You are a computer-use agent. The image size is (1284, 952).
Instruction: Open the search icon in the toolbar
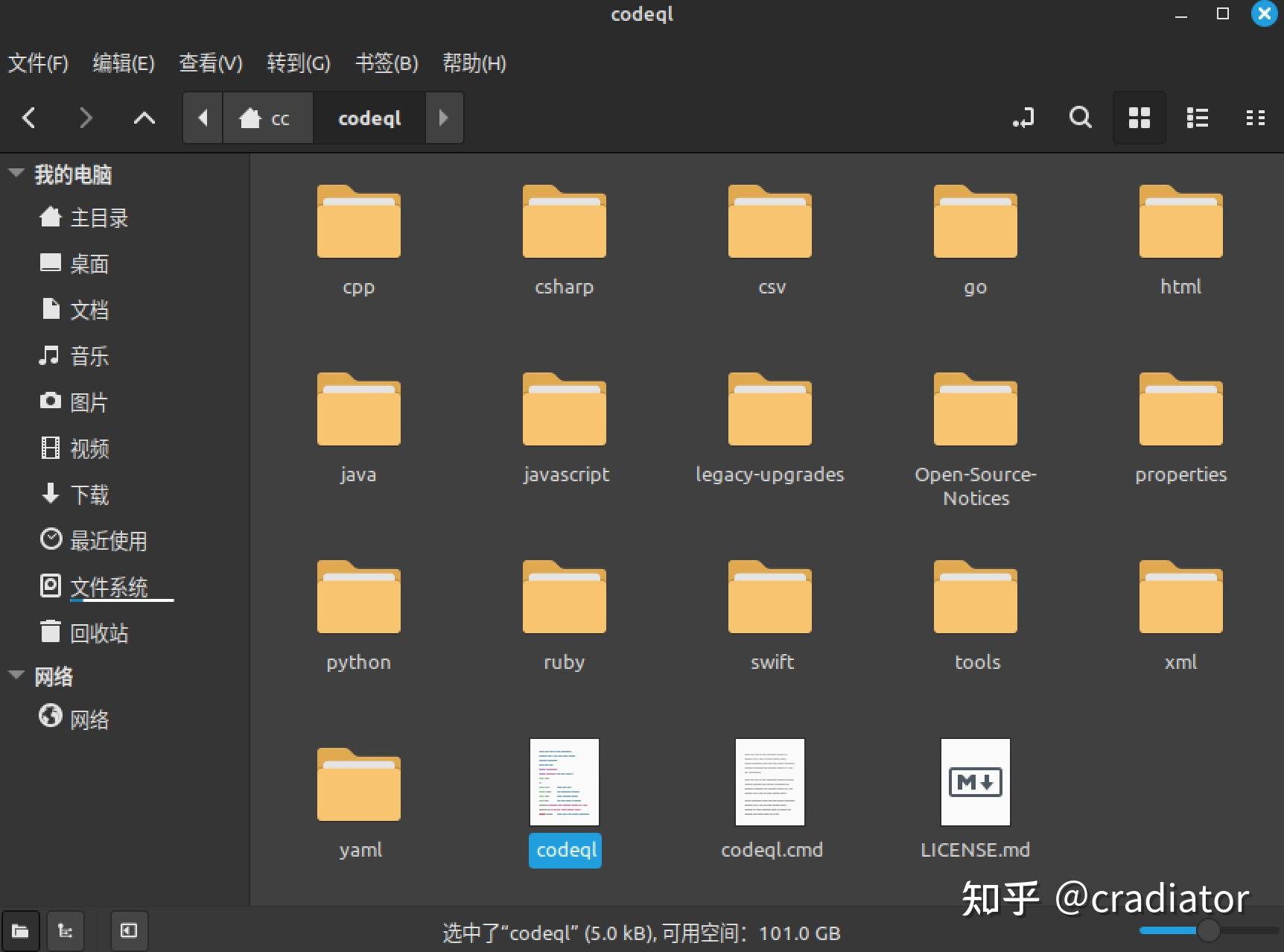click(x=1080, y=117)
